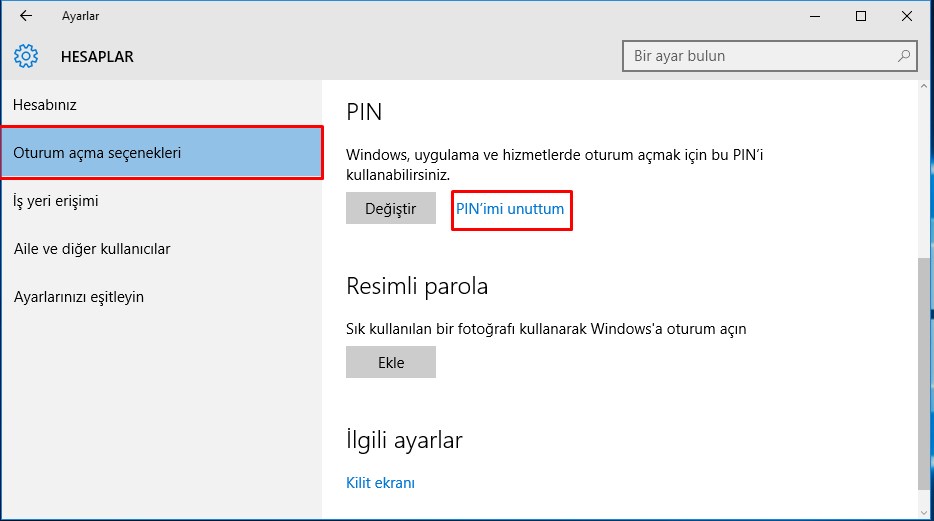Click the HESAPLAR heading text
Image resolution: width=934 pixels, height=521 pixels.
(x=97, y=57)
